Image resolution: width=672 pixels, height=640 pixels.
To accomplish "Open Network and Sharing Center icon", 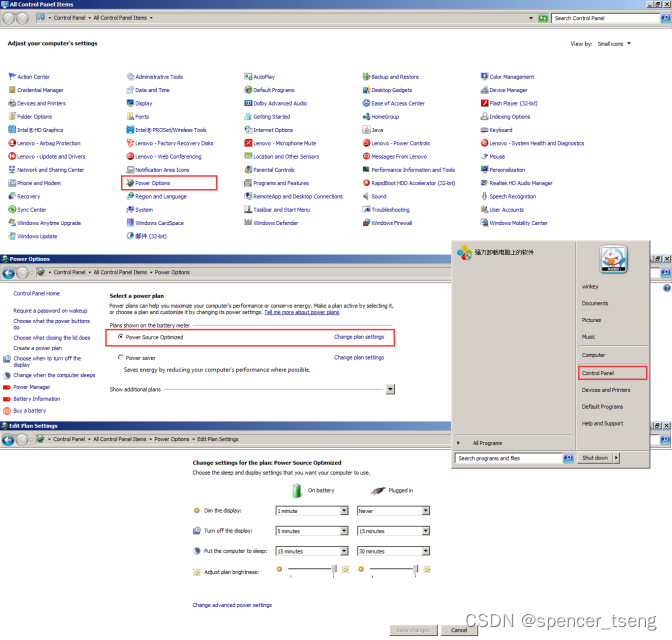I will coord(12,170).
